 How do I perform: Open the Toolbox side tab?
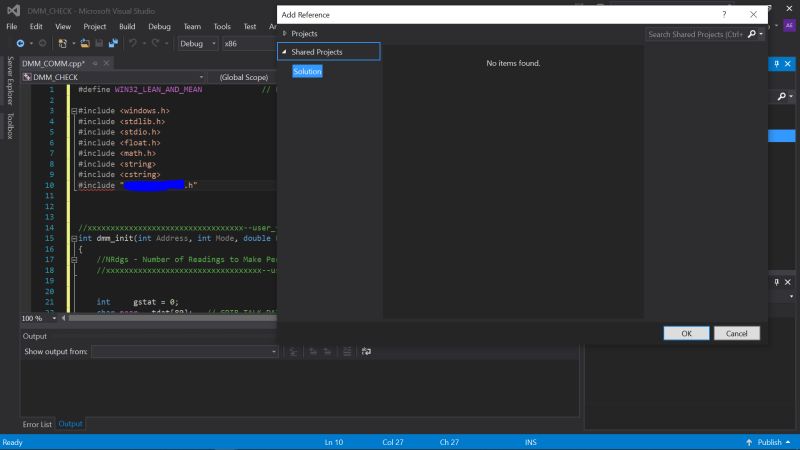point(10,126)
